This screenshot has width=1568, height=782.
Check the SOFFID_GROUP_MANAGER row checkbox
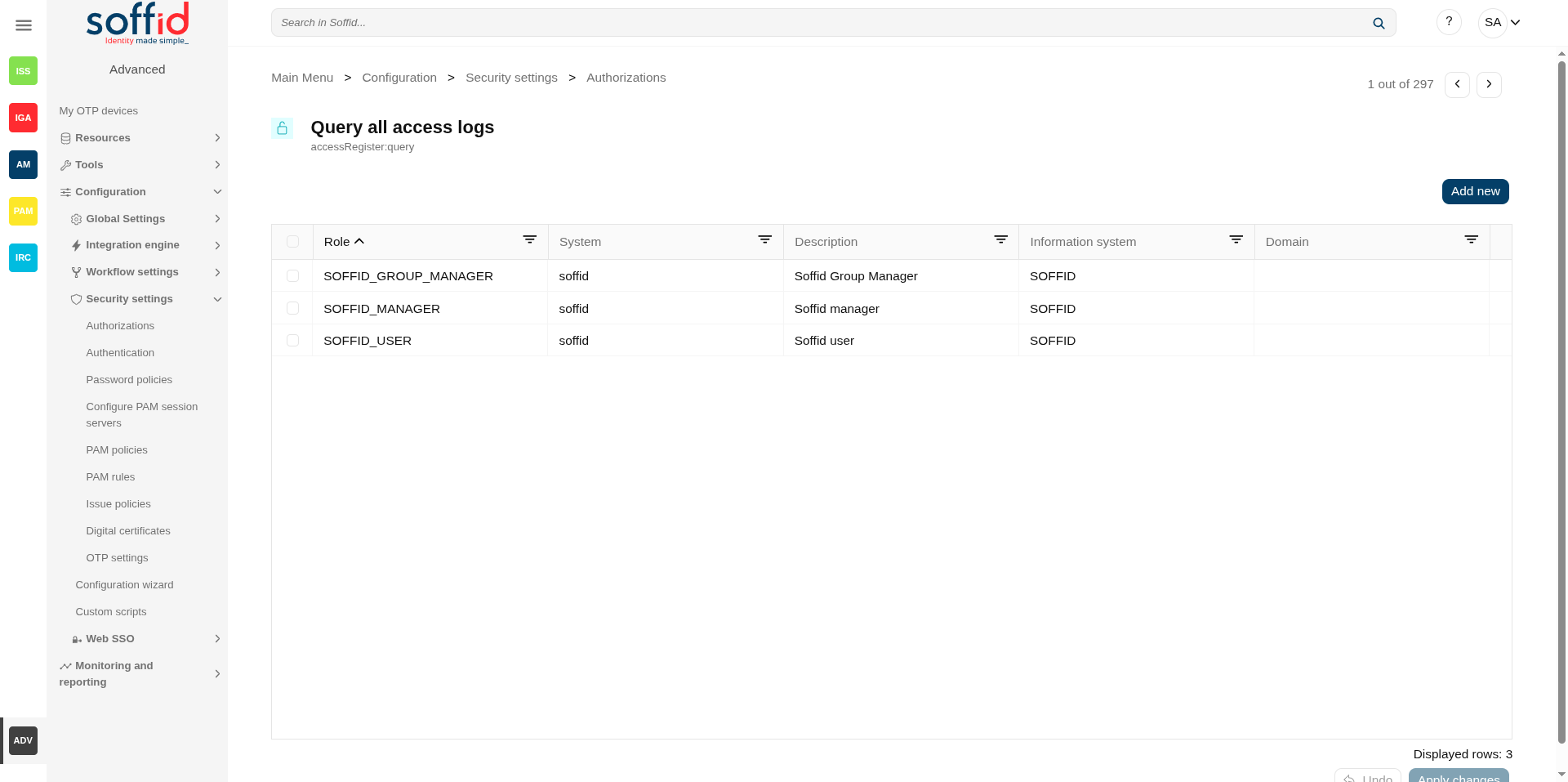click(292, 276)
